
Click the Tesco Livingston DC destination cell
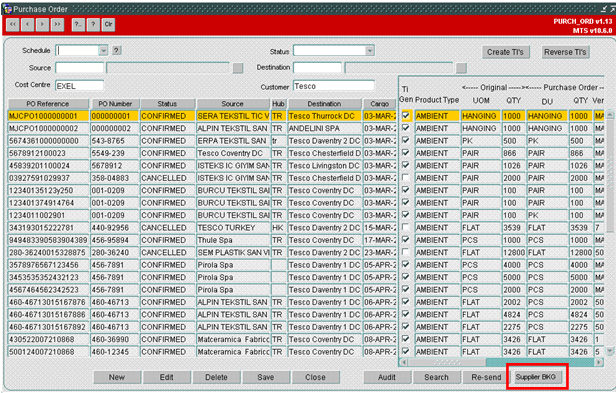324,165
